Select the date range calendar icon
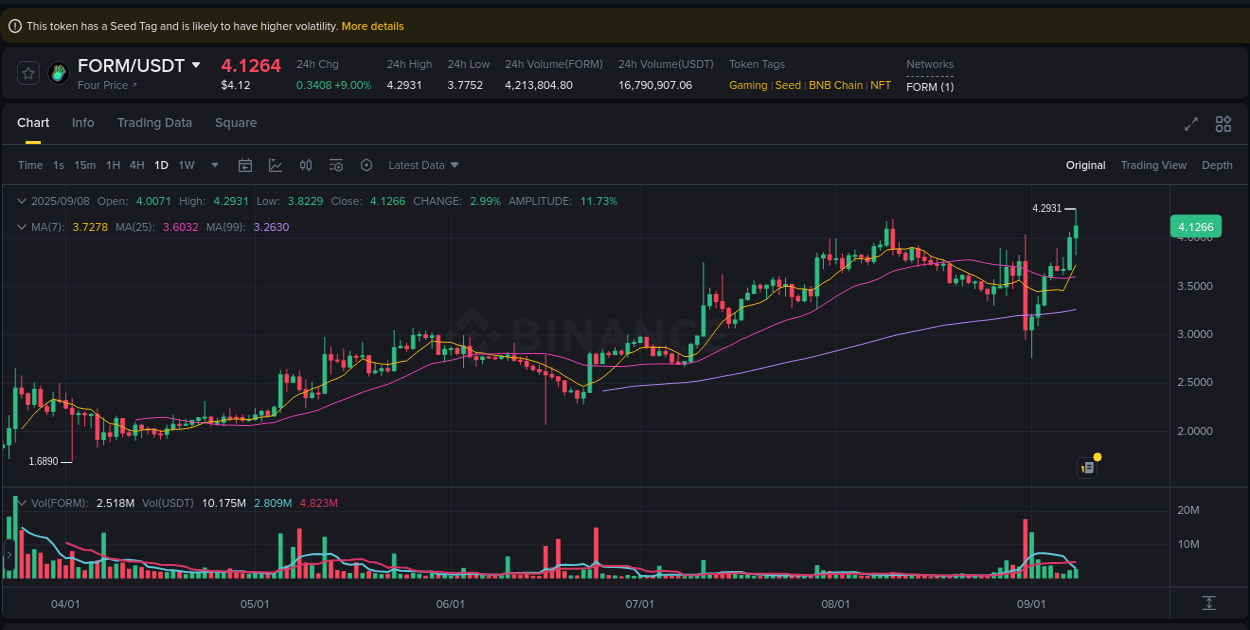1250x630 pixels. pos(245,164)
